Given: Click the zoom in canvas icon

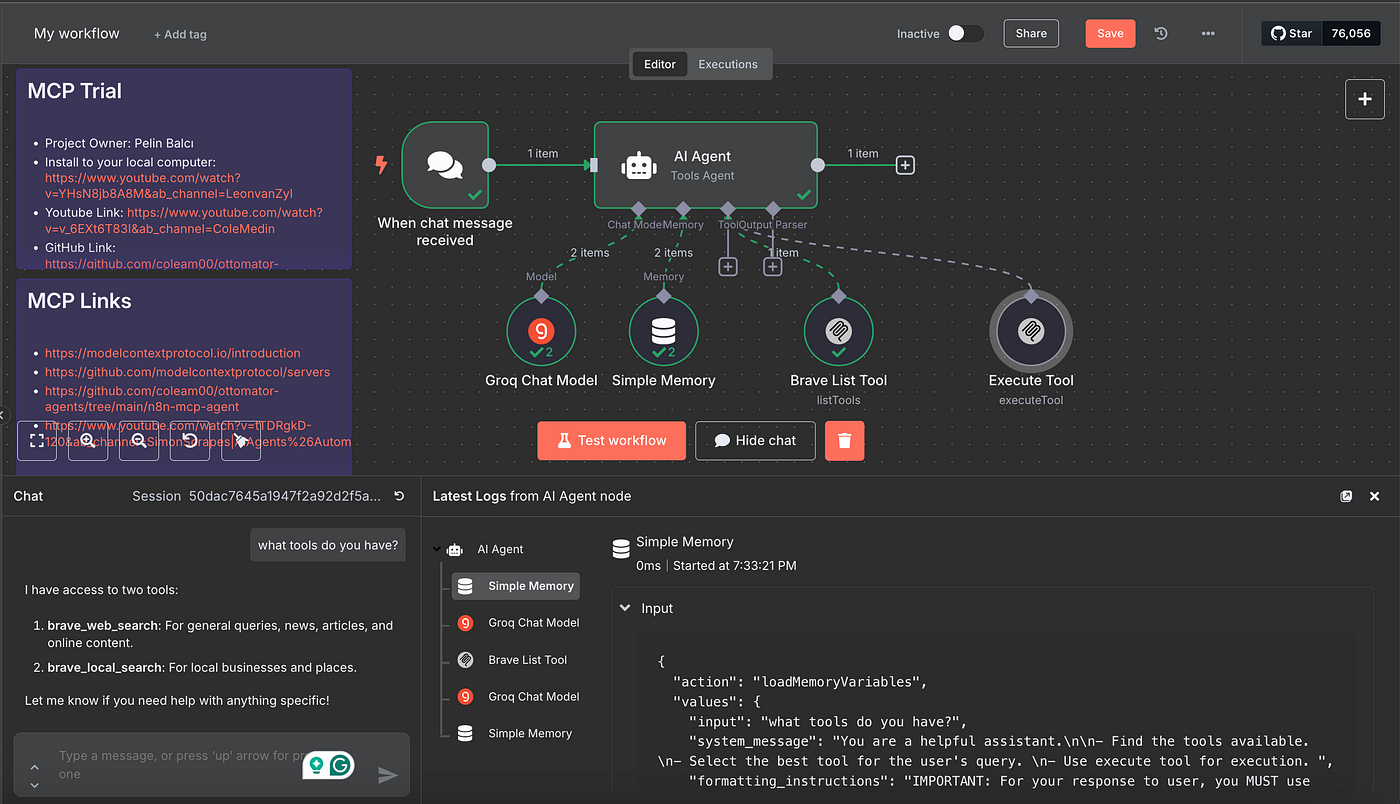Looking at the screenshot, I should tap(88, 441).
